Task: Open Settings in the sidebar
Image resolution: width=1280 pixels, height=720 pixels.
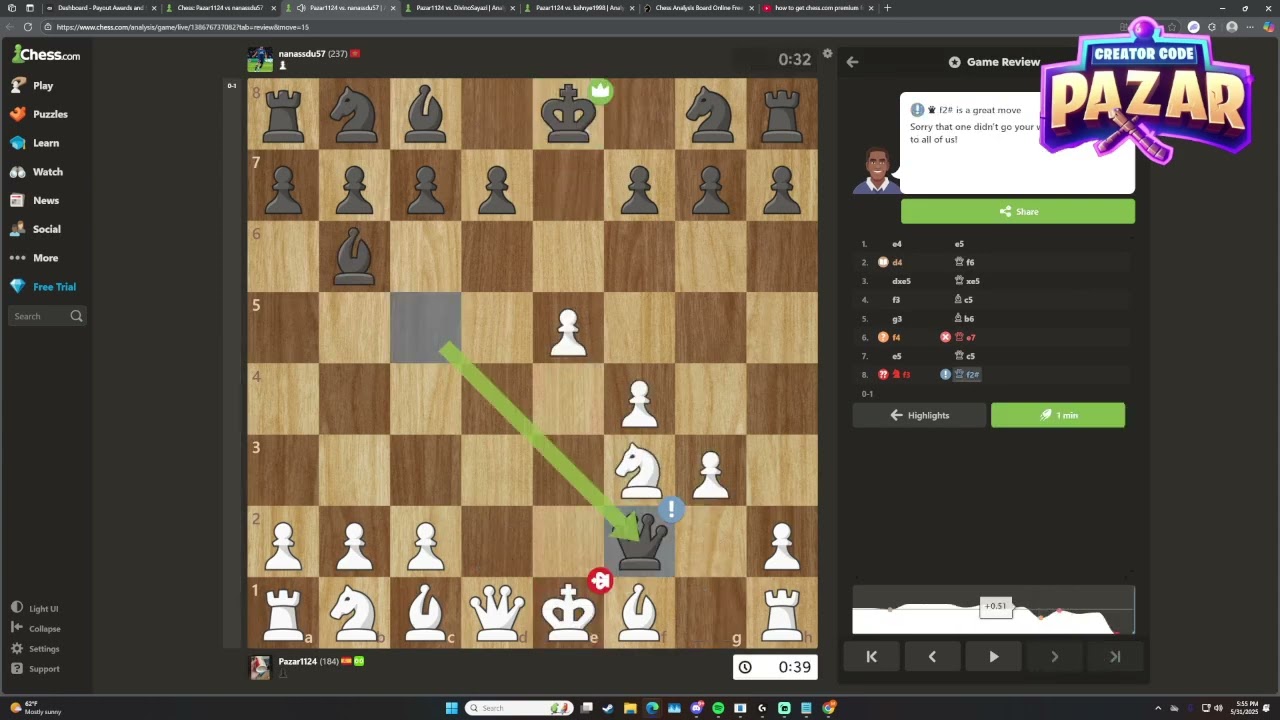Action: 35,648
